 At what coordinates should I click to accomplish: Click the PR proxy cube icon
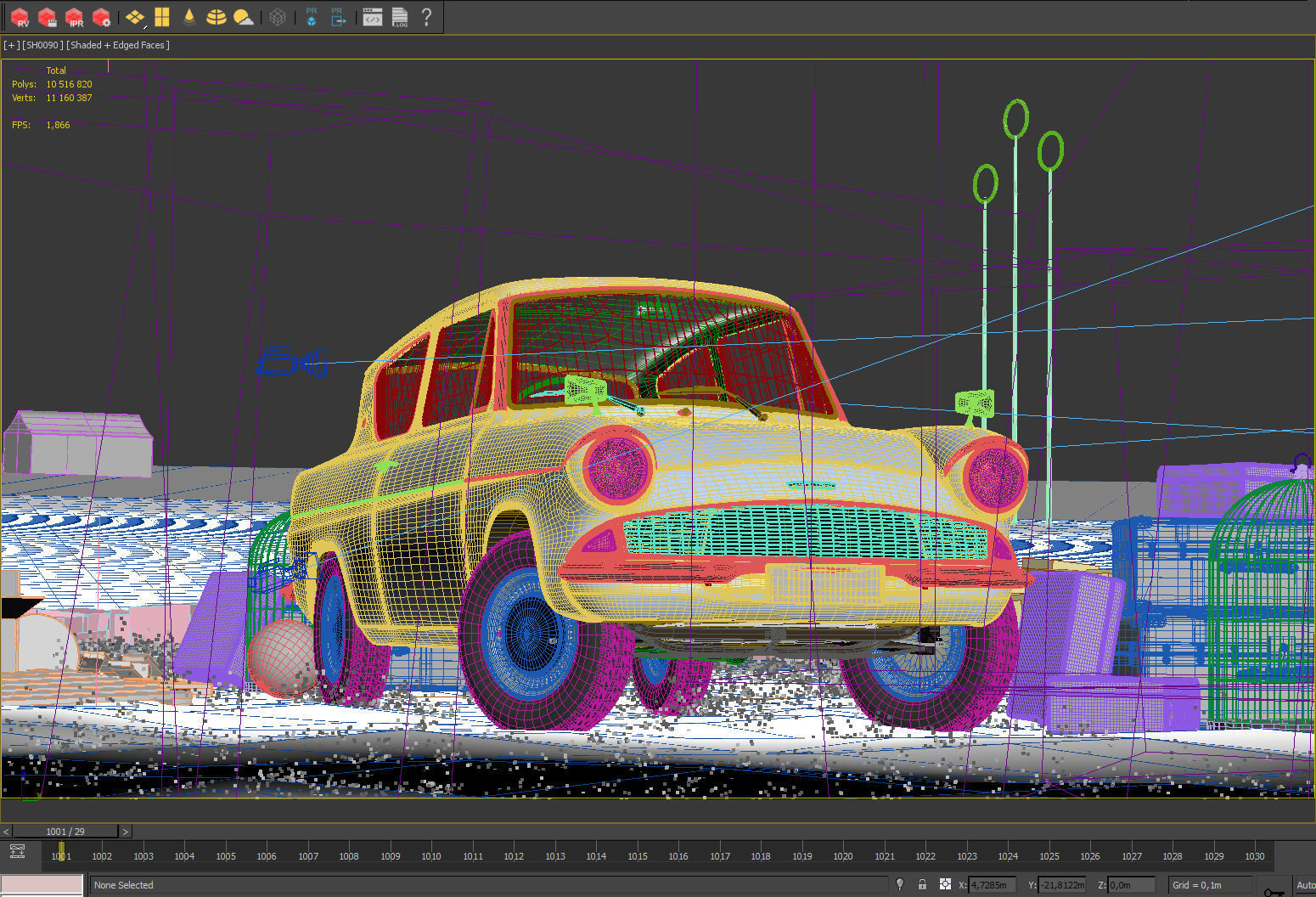pyautogui.click(x=312, y=17)
